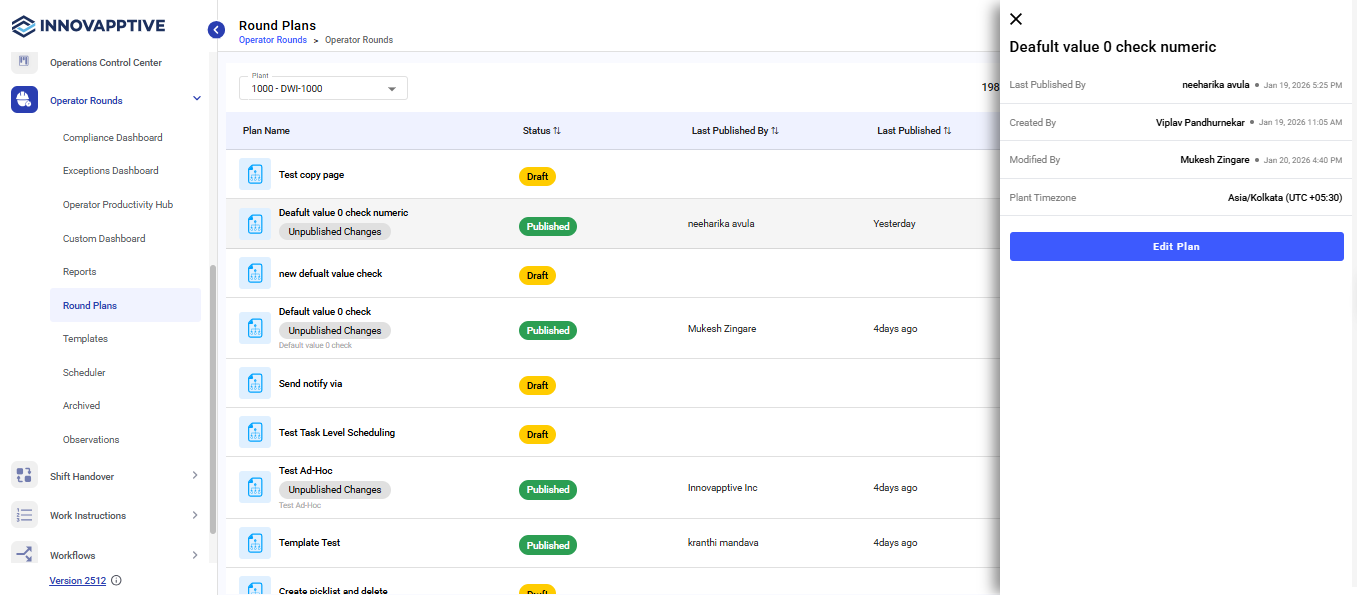Click the Operator Rounds breadcrumb link
This screenshot has width=1357, height=595.
(272, 41)
